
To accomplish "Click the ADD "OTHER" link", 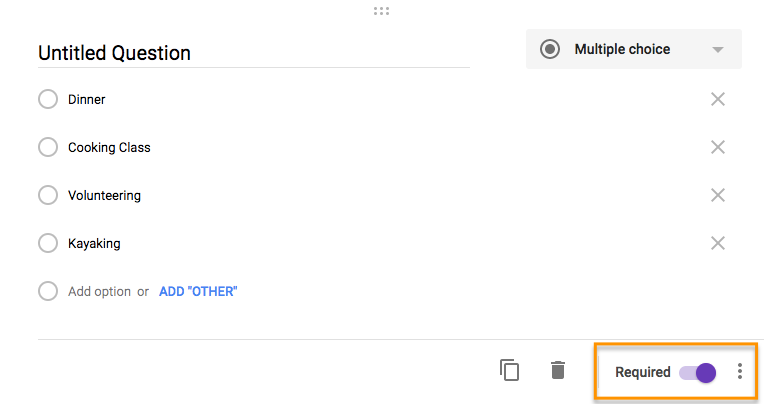I will click(198, 292).
